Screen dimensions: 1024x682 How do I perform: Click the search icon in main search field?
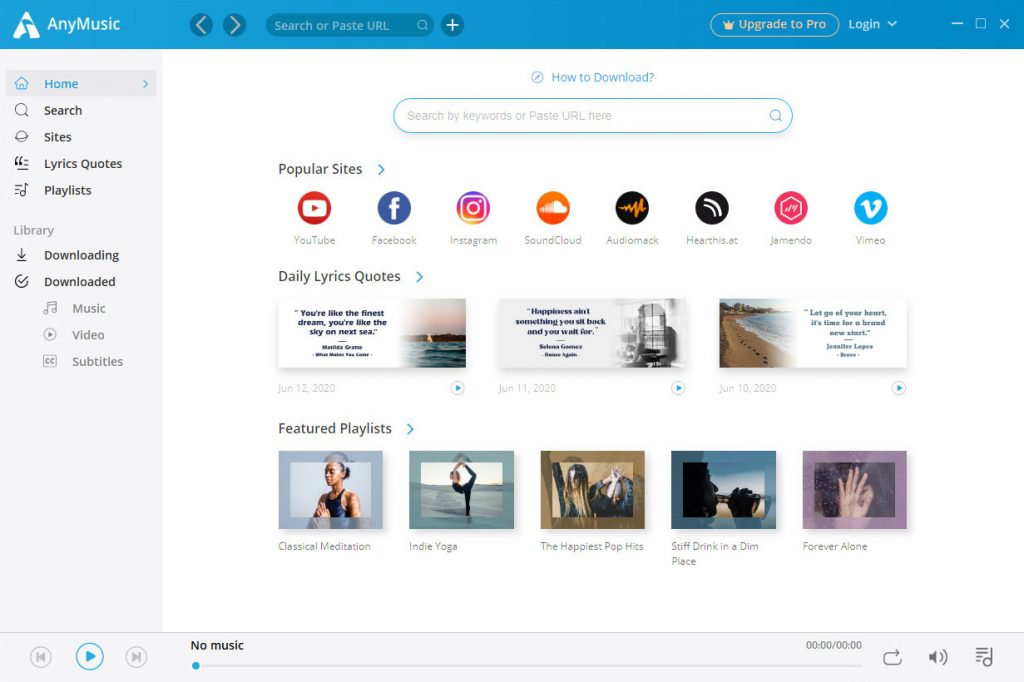(x=775, y=116)
